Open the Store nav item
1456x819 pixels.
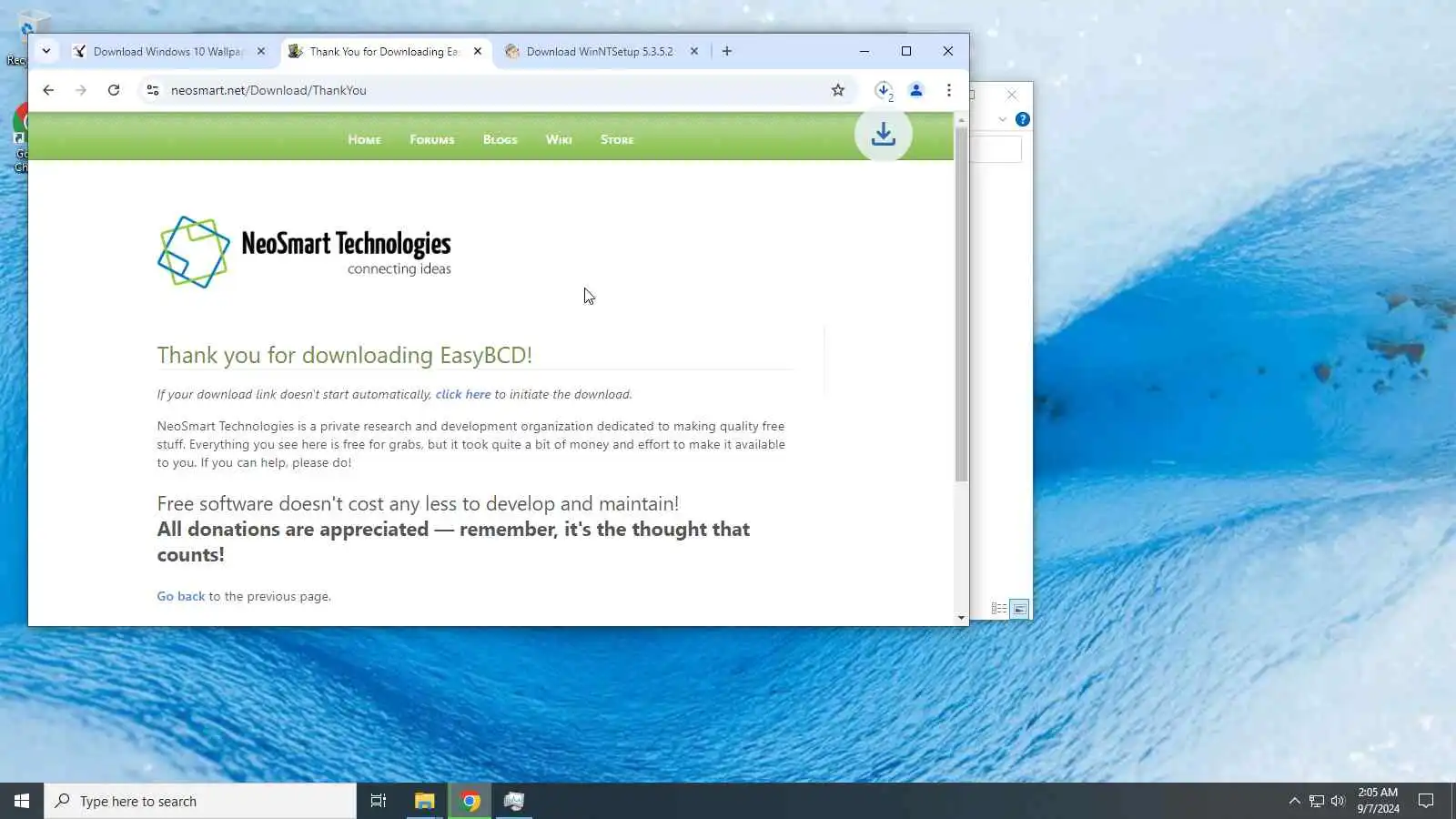[x=617, y=139]
